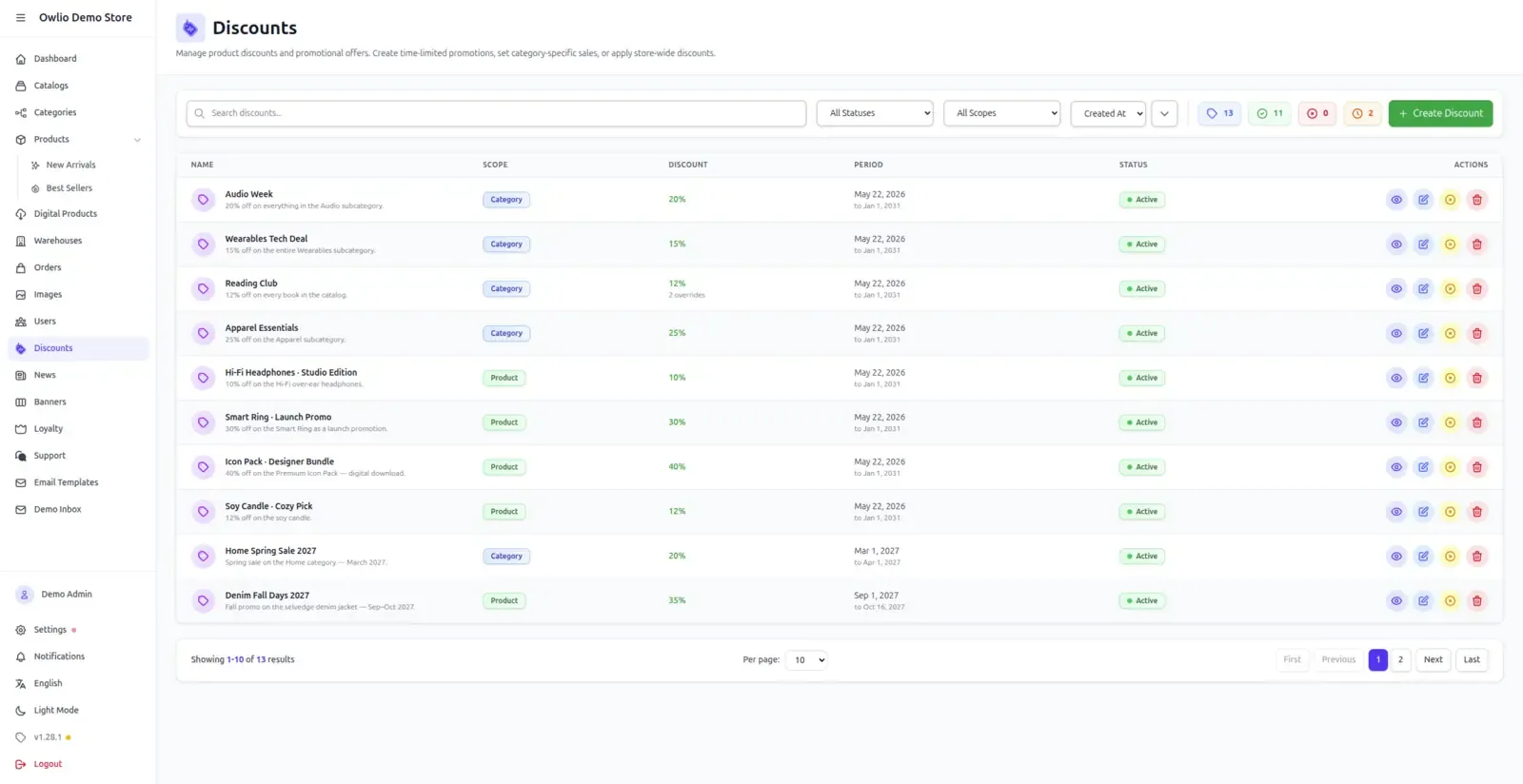Delete the Denim Fall Days 2027 discount
This screenshot has width=1523, height=784.
pos(1477,601)
